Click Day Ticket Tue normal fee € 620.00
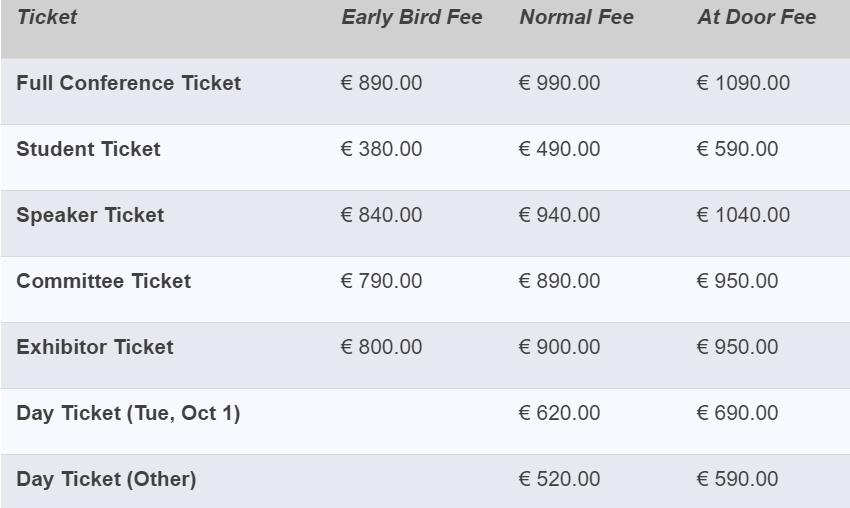The width and height of the screenshot is (850, 508). click(559, 413)
